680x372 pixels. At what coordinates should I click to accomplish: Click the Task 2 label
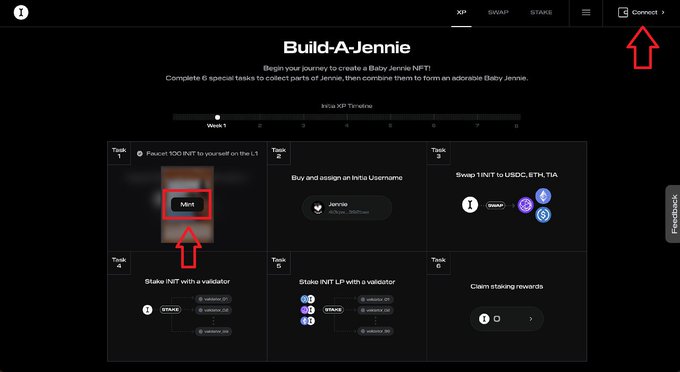click(278, 153)
